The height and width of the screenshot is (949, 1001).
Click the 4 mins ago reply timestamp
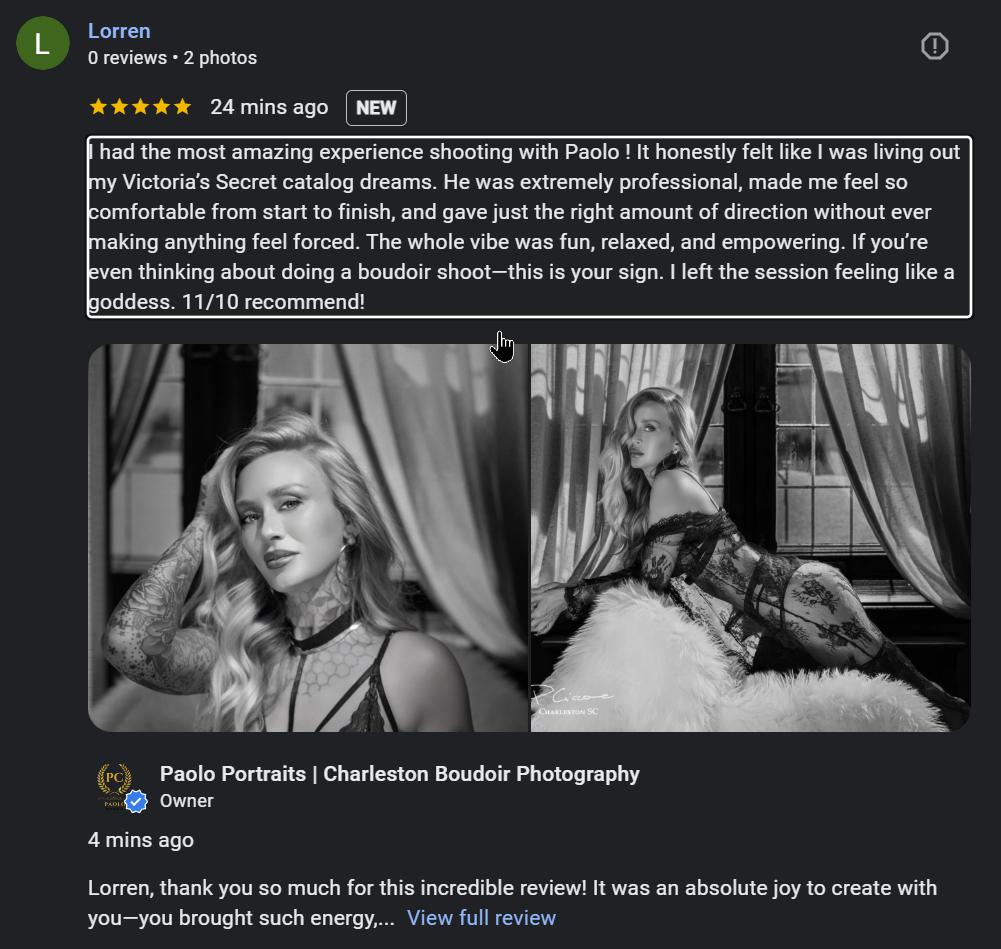pyautogui.click(x=139, y=840)
